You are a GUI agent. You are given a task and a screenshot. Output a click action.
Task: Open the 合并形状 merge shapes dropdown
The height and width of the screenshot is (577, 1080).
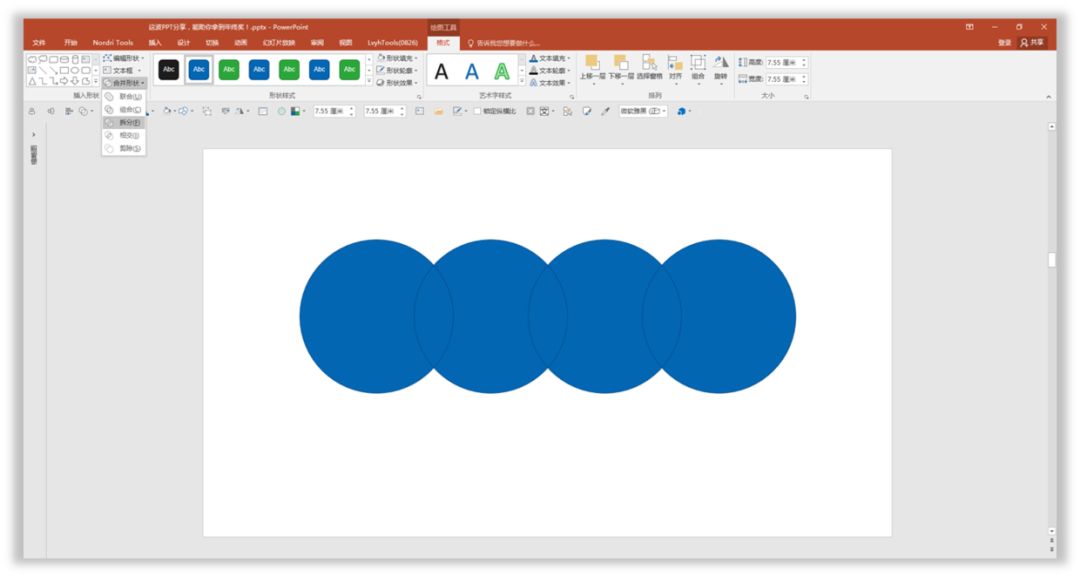point(124,83)
